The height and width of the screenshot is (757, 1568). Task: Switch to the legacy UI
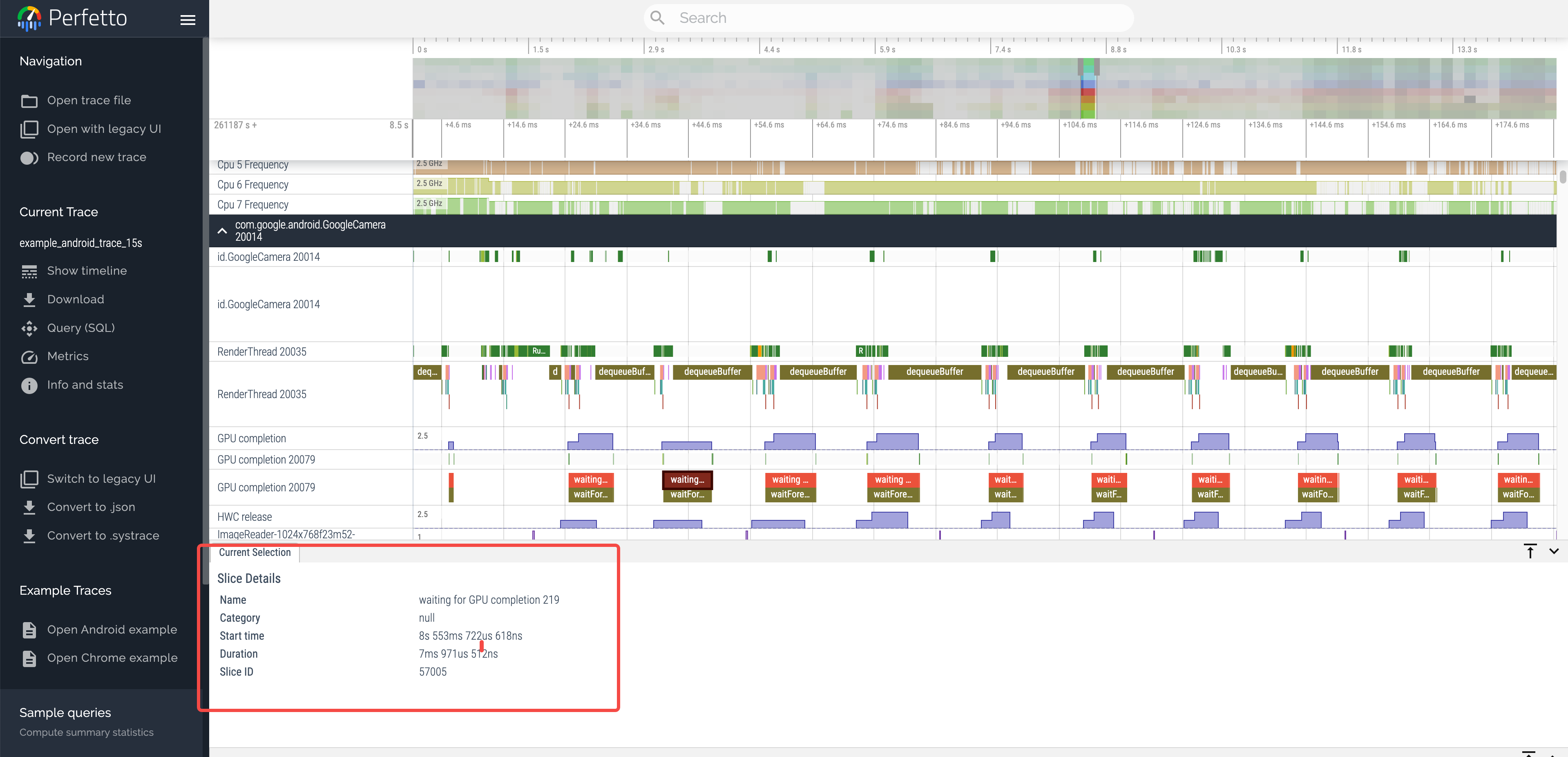pyautogui.click(x=101, y=479)
